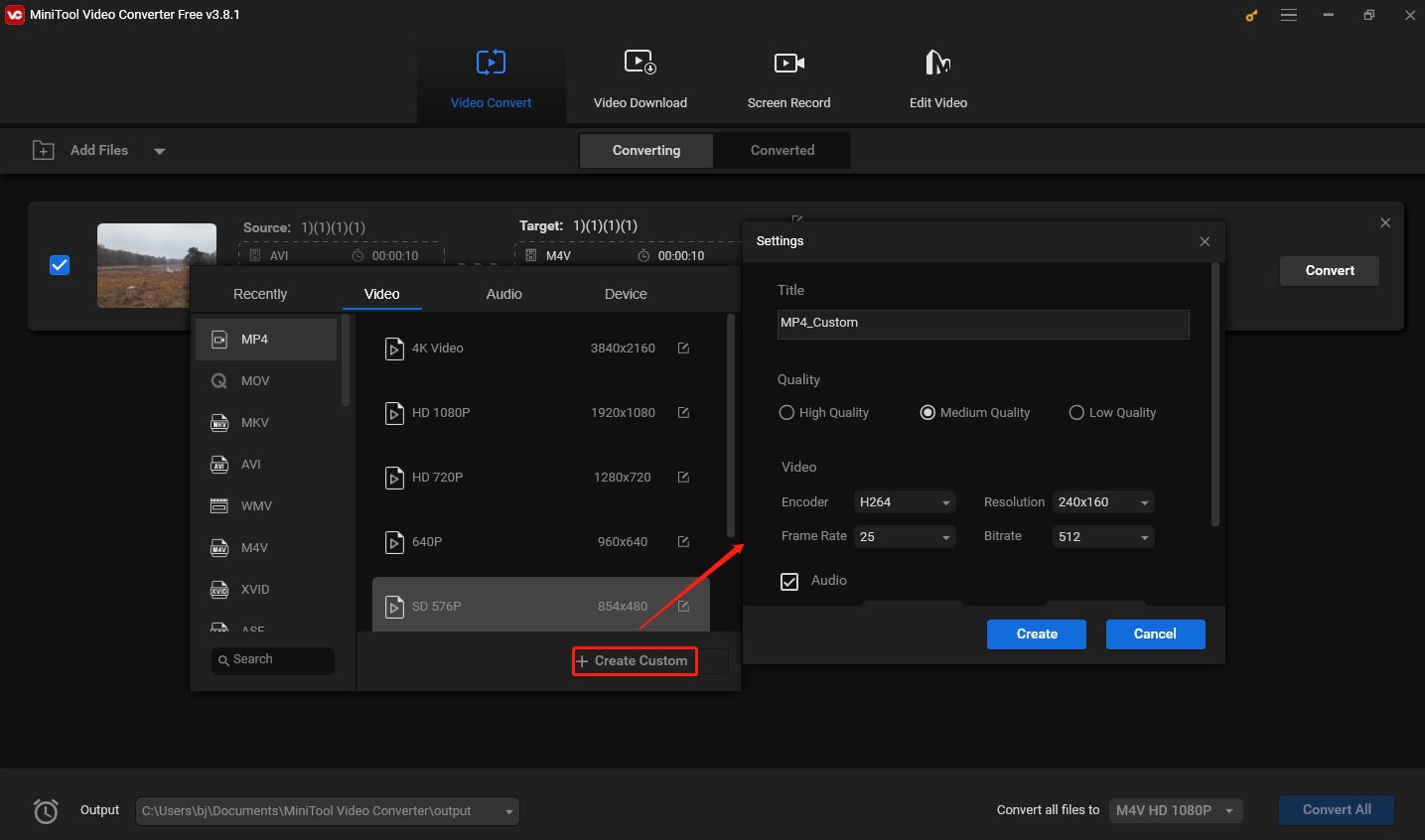The height and width of the screenshot is (840, 1425).
Task: Open the M4V HD 1080P convert-all dropdown
Action: 1176,811
